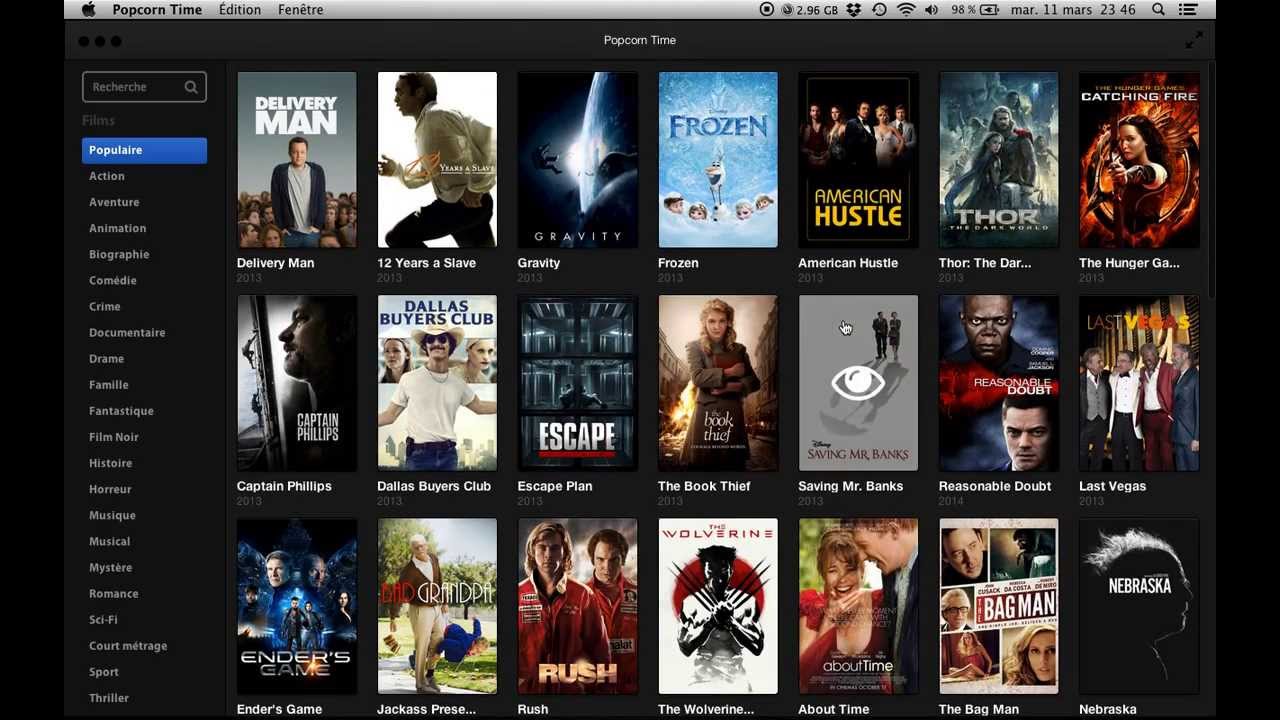Open the Delivery Man poster

(297, 160)
